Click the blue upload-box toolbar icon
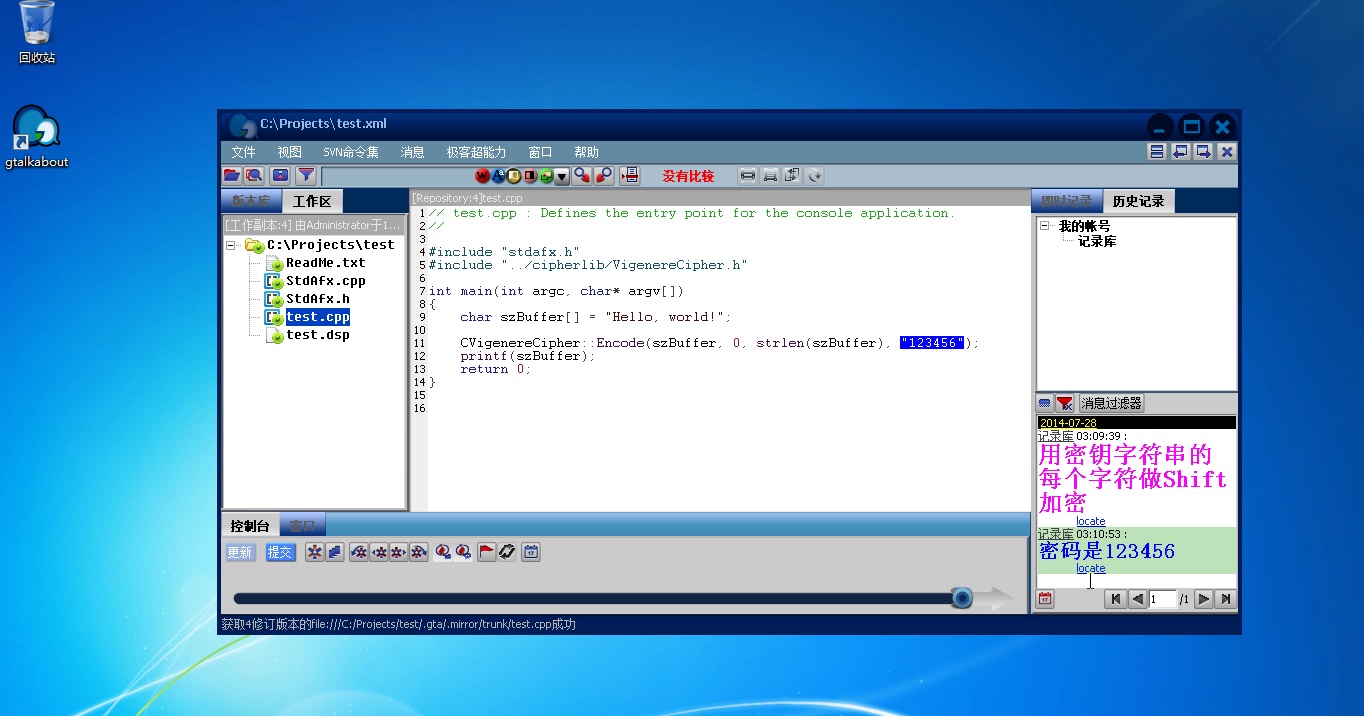 point(281,176)
